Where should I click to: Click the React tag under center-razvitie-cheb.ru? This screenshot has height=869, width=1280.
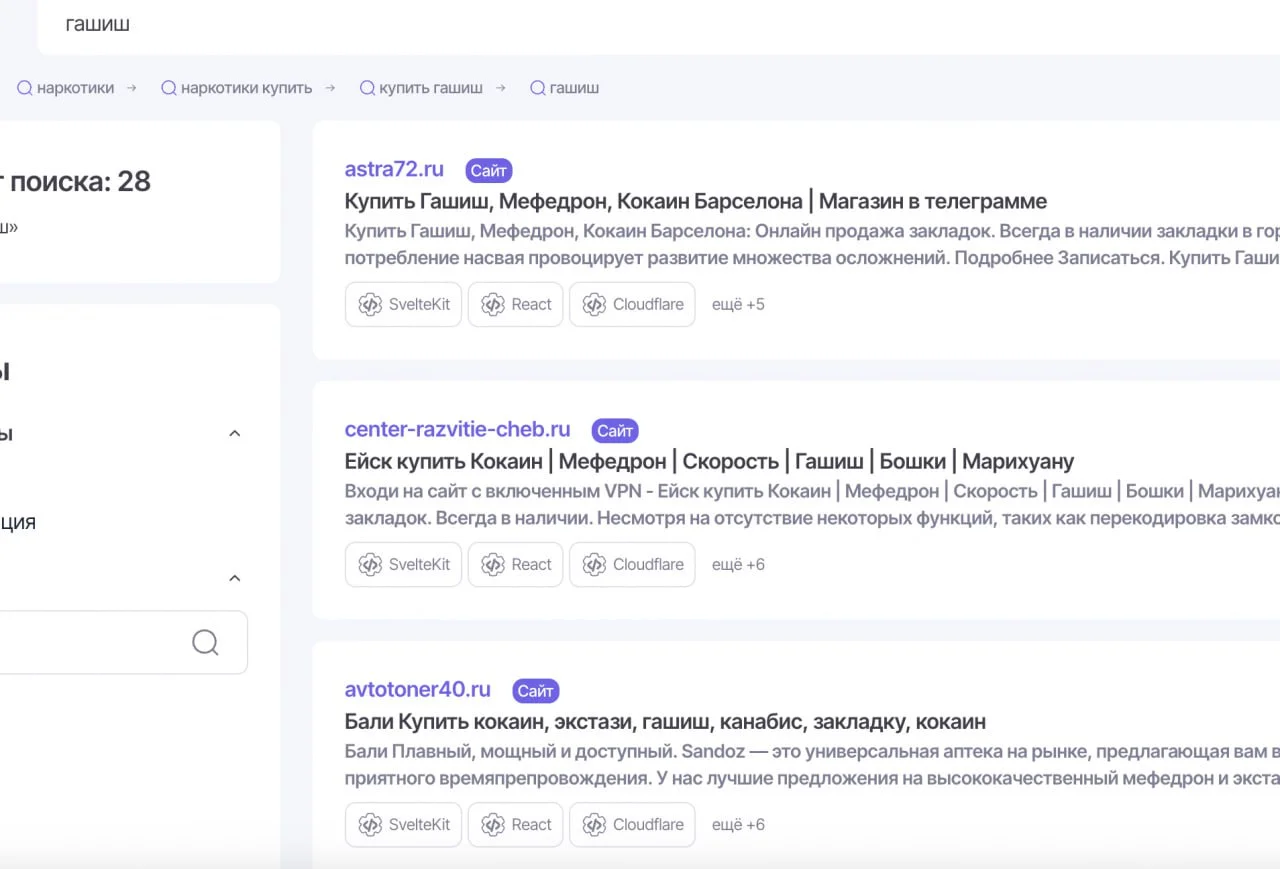point(515,564)
